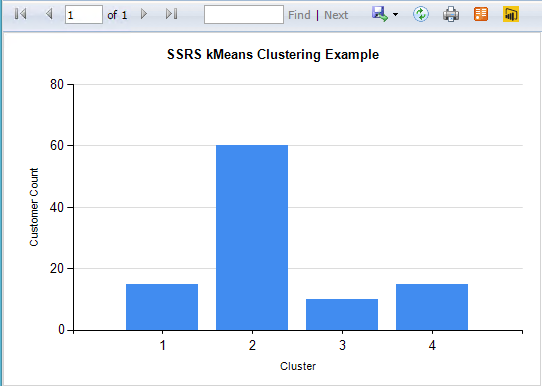This screenshot has width=542, height=386.
Task: Select the bar for cluster 4
Action: [x=432, y=307]
